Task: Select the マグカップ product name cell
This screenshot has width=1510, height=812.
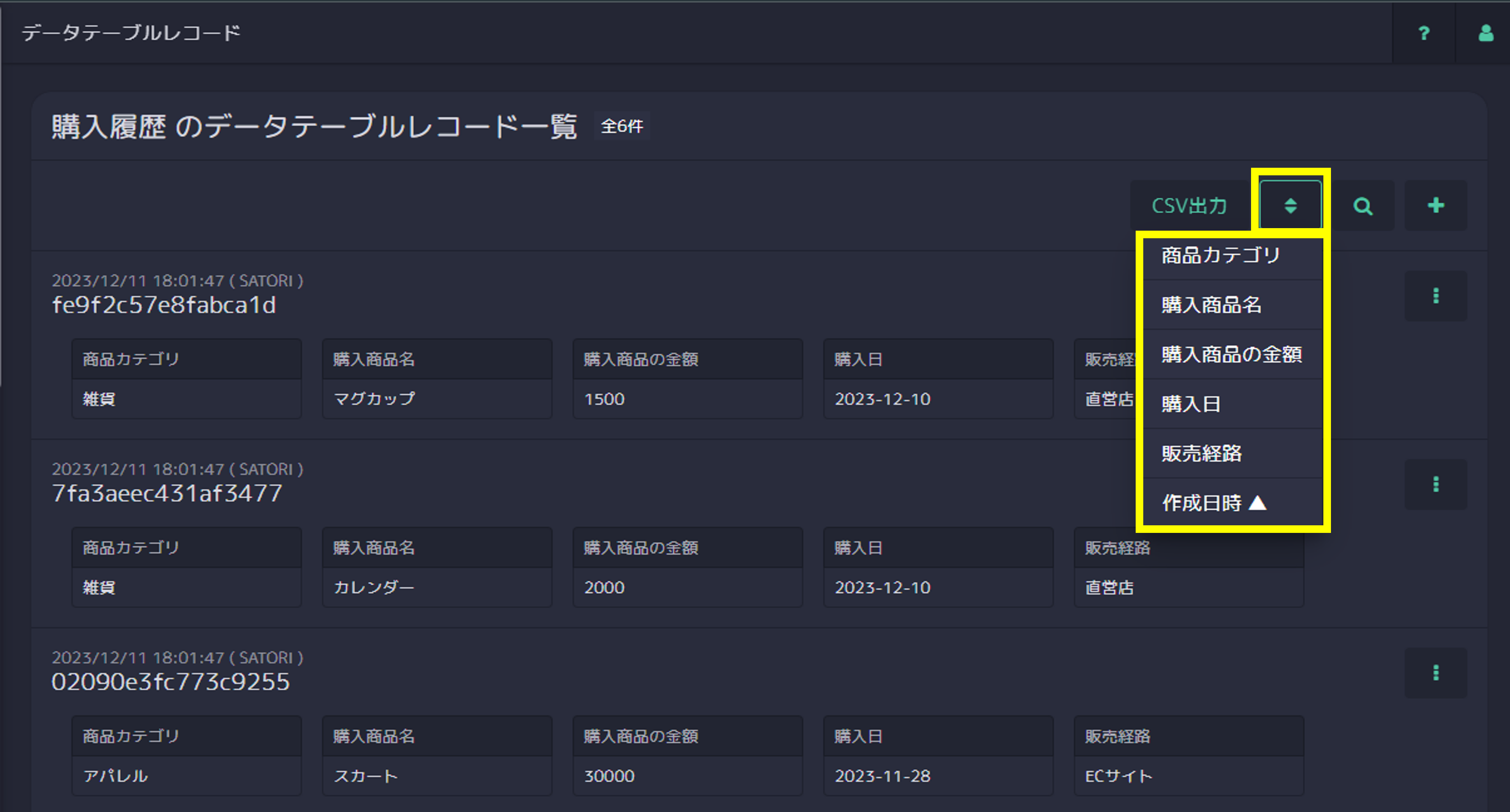Action: [437, 399]
